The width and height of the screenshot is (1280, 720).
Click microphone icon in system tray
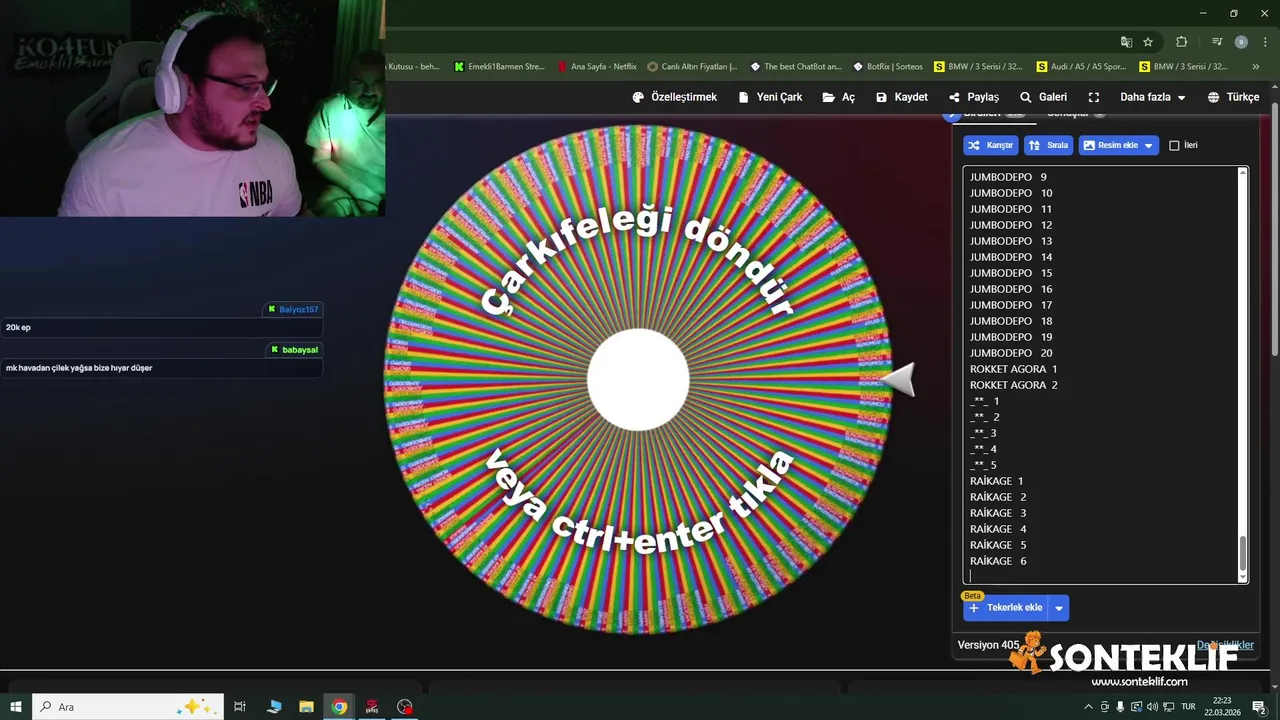coord(1120,707)
